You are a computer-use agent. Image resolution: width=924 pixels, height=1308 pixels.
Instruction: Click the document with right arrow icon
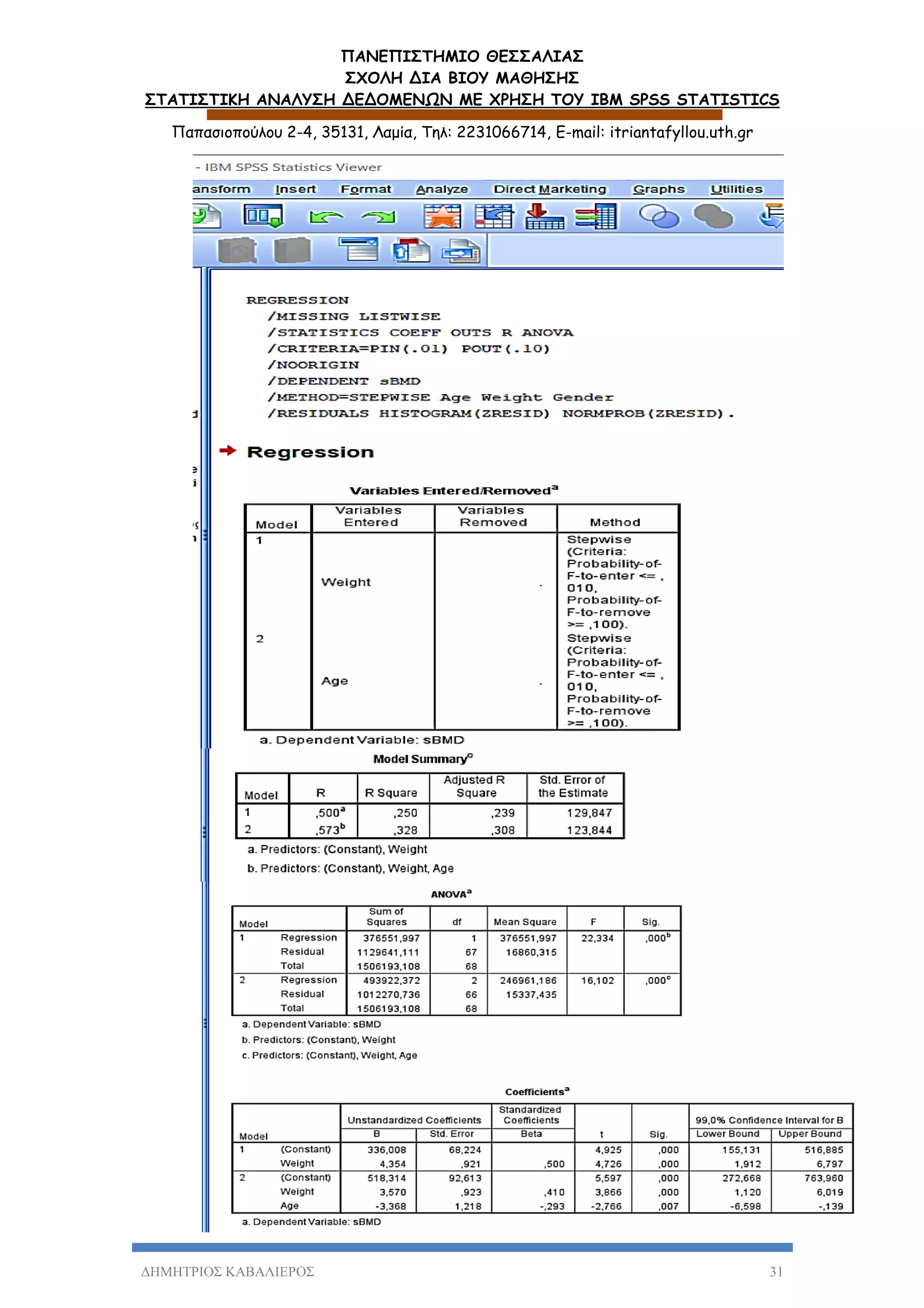(x=462, y=250)
